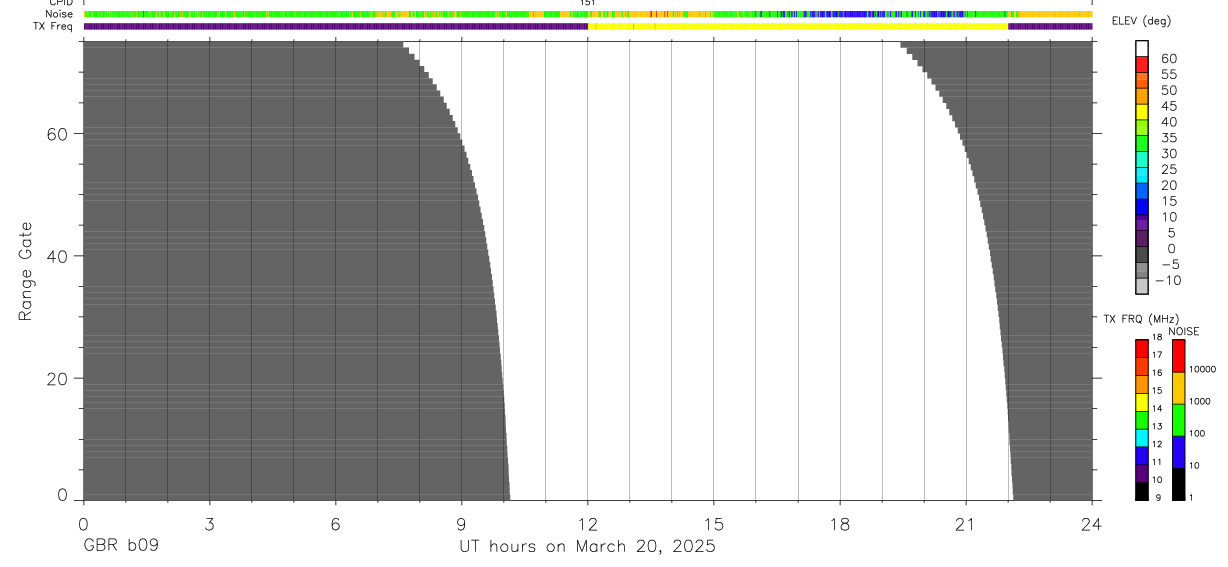Select the yellow swatch in the ELEV color scale

click(1142, 110)
